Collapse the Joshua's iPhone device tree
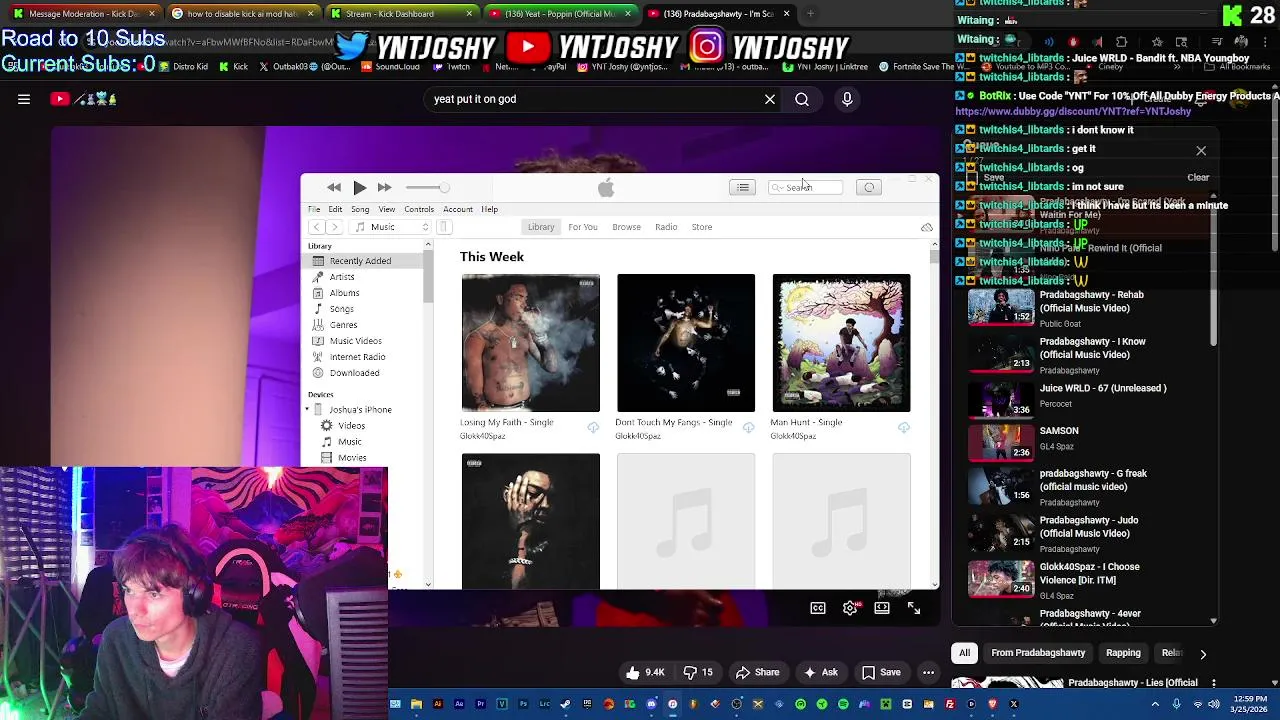The width and height of the screenshot is (1280, 720). 308,410
